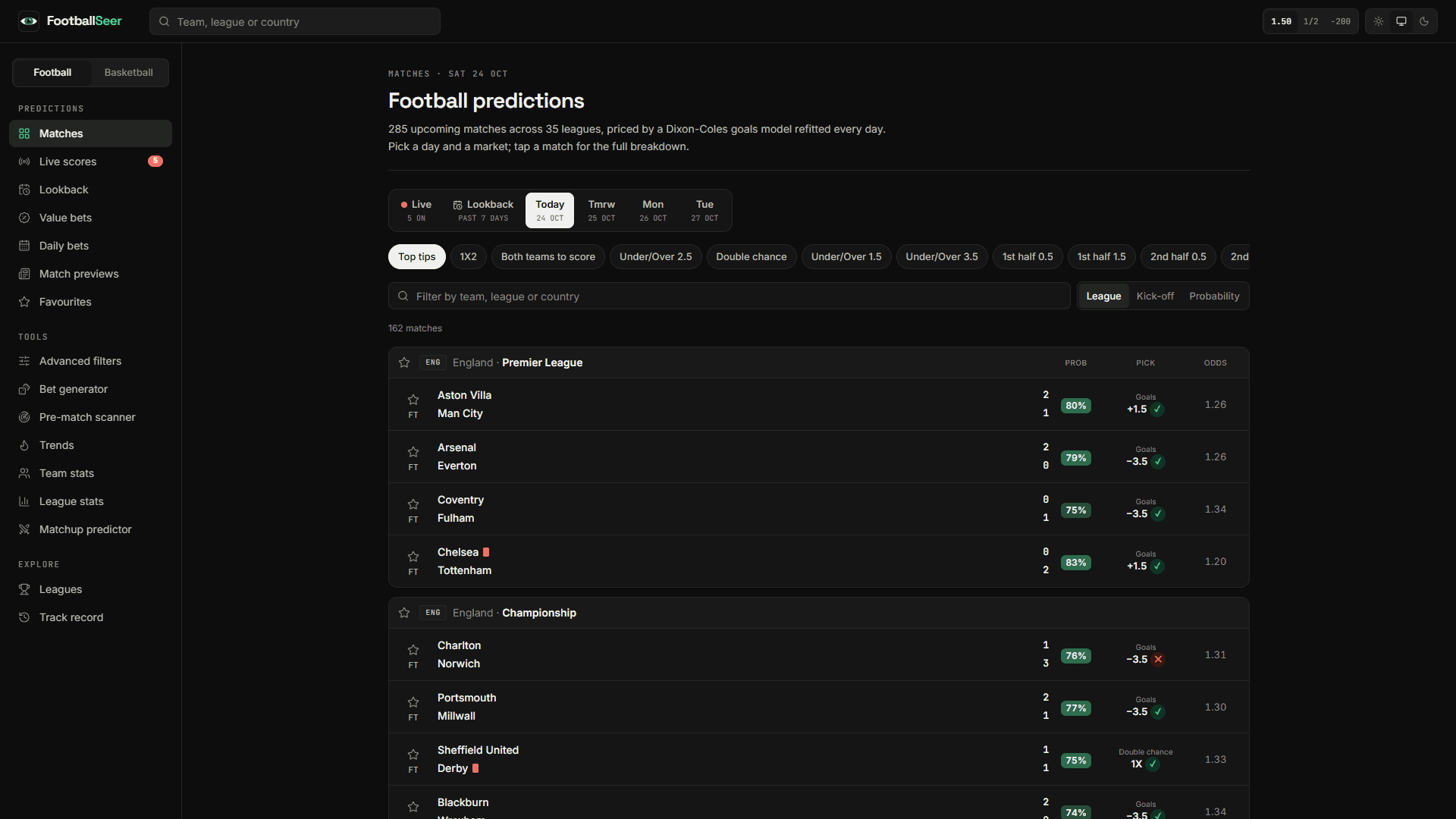Select system theme monitor icon
1456x819 pixels.
coord(1401,21)
